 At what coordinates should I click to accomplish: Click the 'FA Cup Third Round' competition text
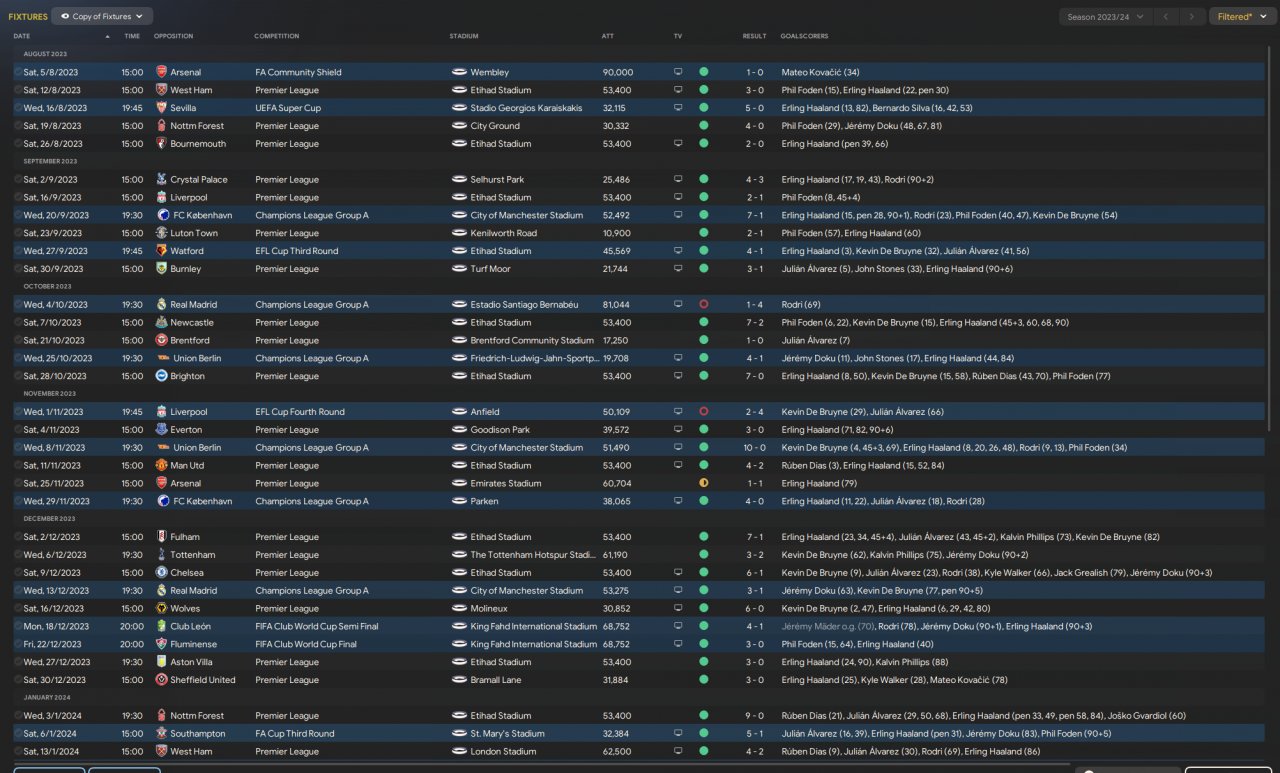[296, 734]
